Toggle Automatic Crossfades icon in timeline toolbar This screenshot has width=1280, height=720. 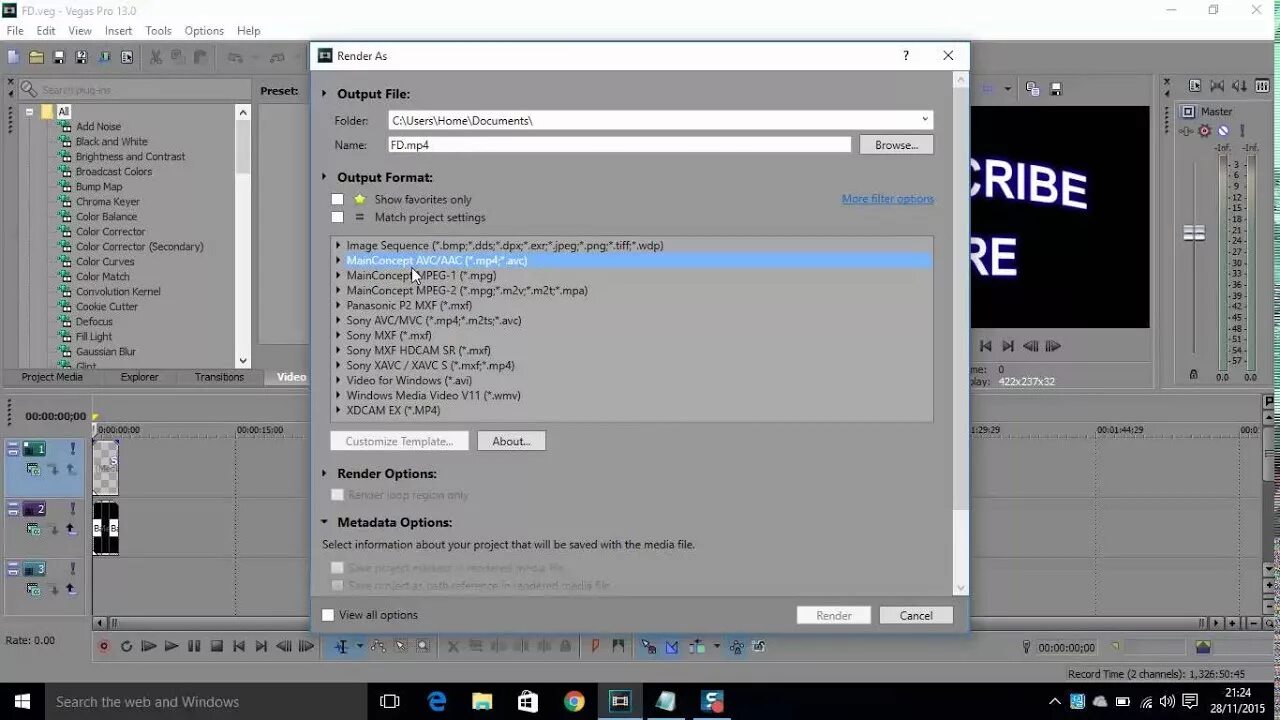point(672,647)
